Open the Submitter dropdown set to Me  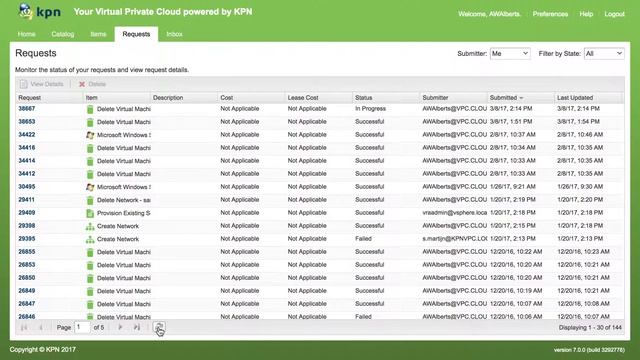click(510, 53)
